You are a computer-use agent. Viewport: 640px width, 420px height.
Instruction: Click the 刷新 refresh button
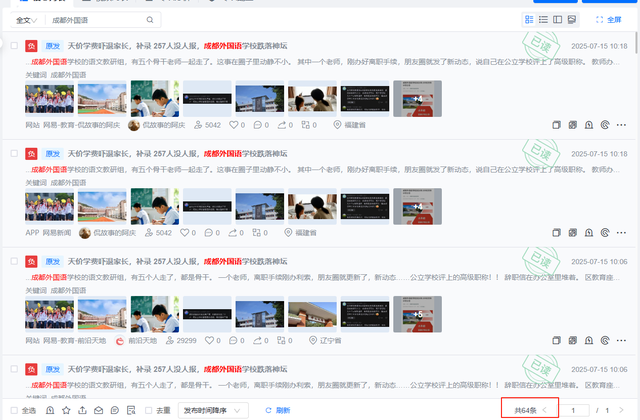(278, 410)
